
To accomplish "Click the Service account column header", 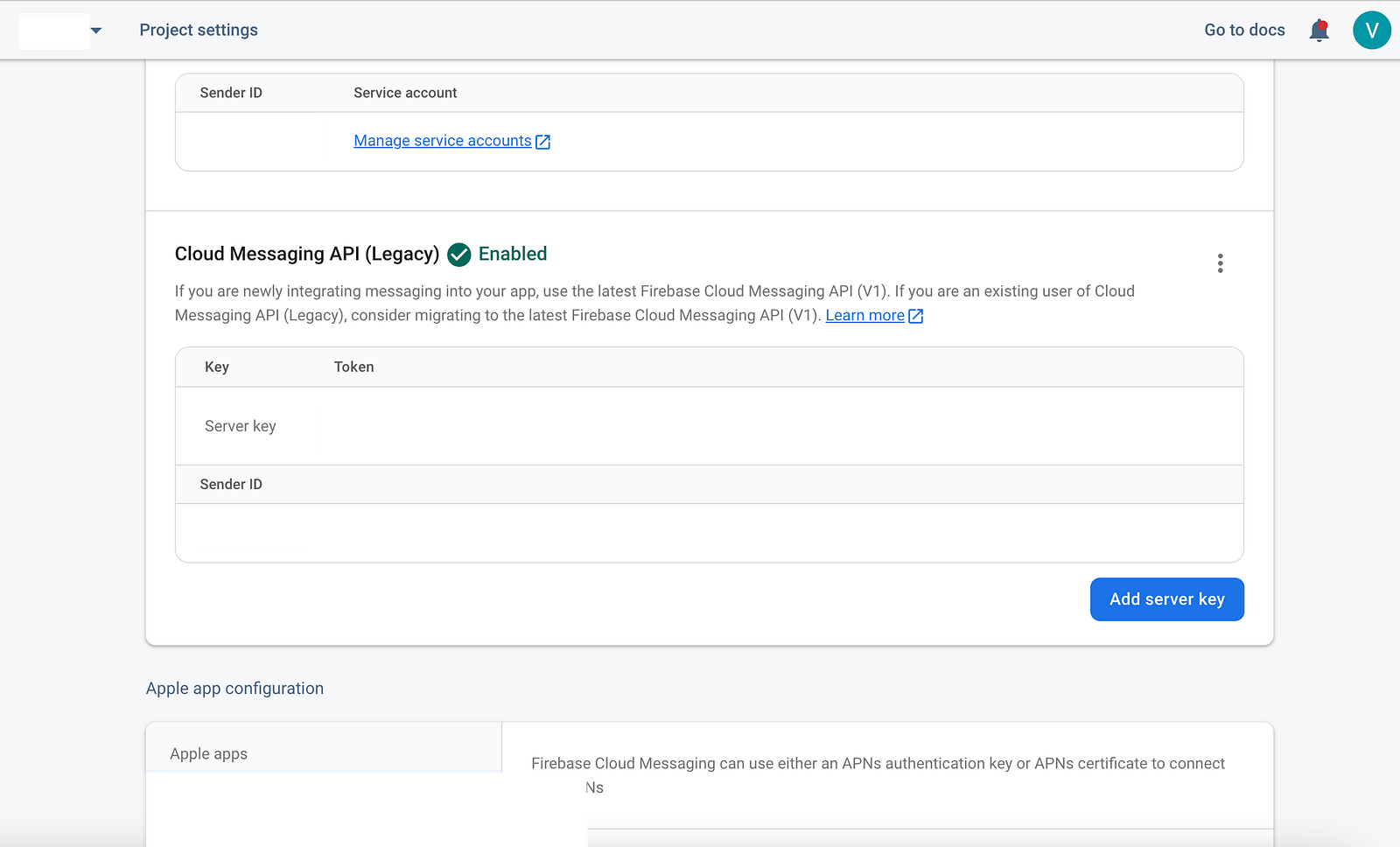I will pos(405,93).
